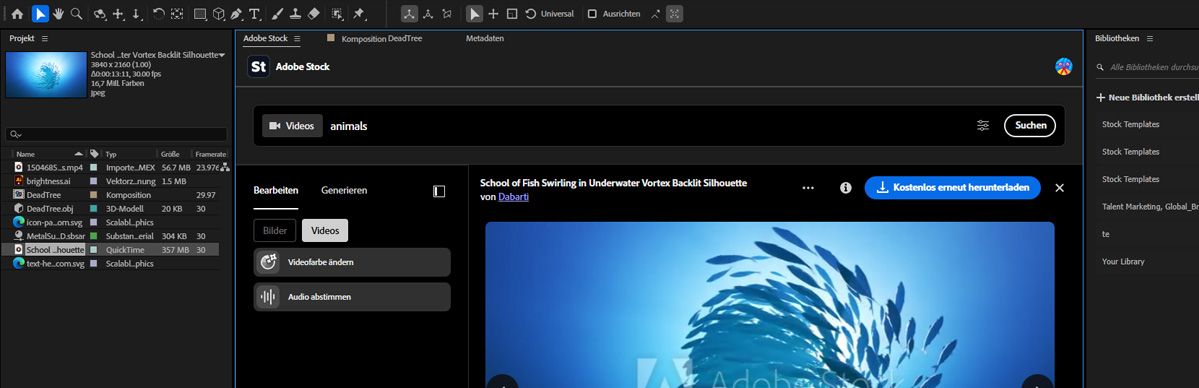
Task: Go to the Home screen icon
Action: 17,14
